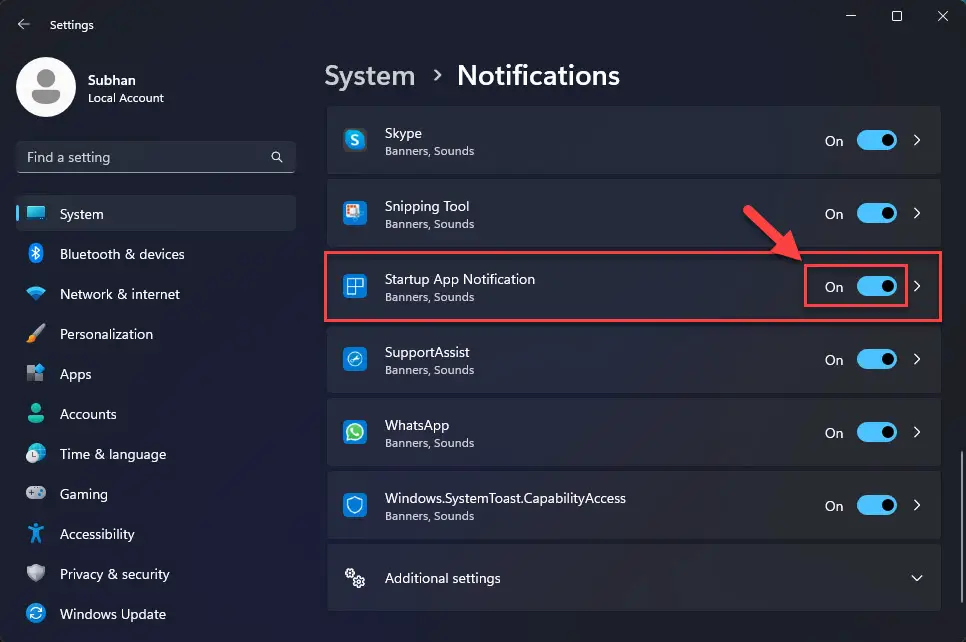Open Accessibility settings label
966x642 pixels.
97,534
